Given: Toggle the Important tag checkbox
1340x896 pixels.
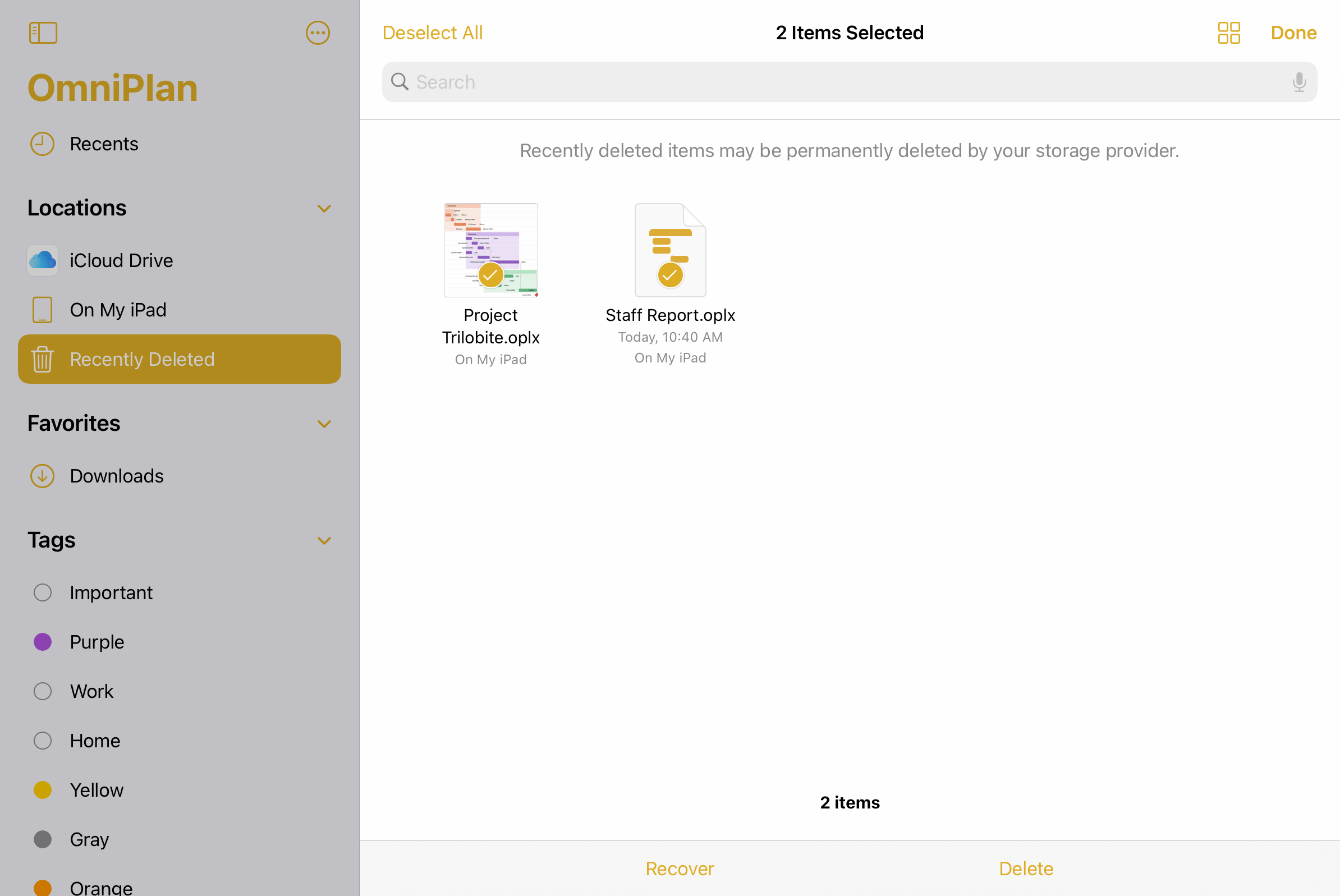Looking at the screenshot, I should click(42, 592).
